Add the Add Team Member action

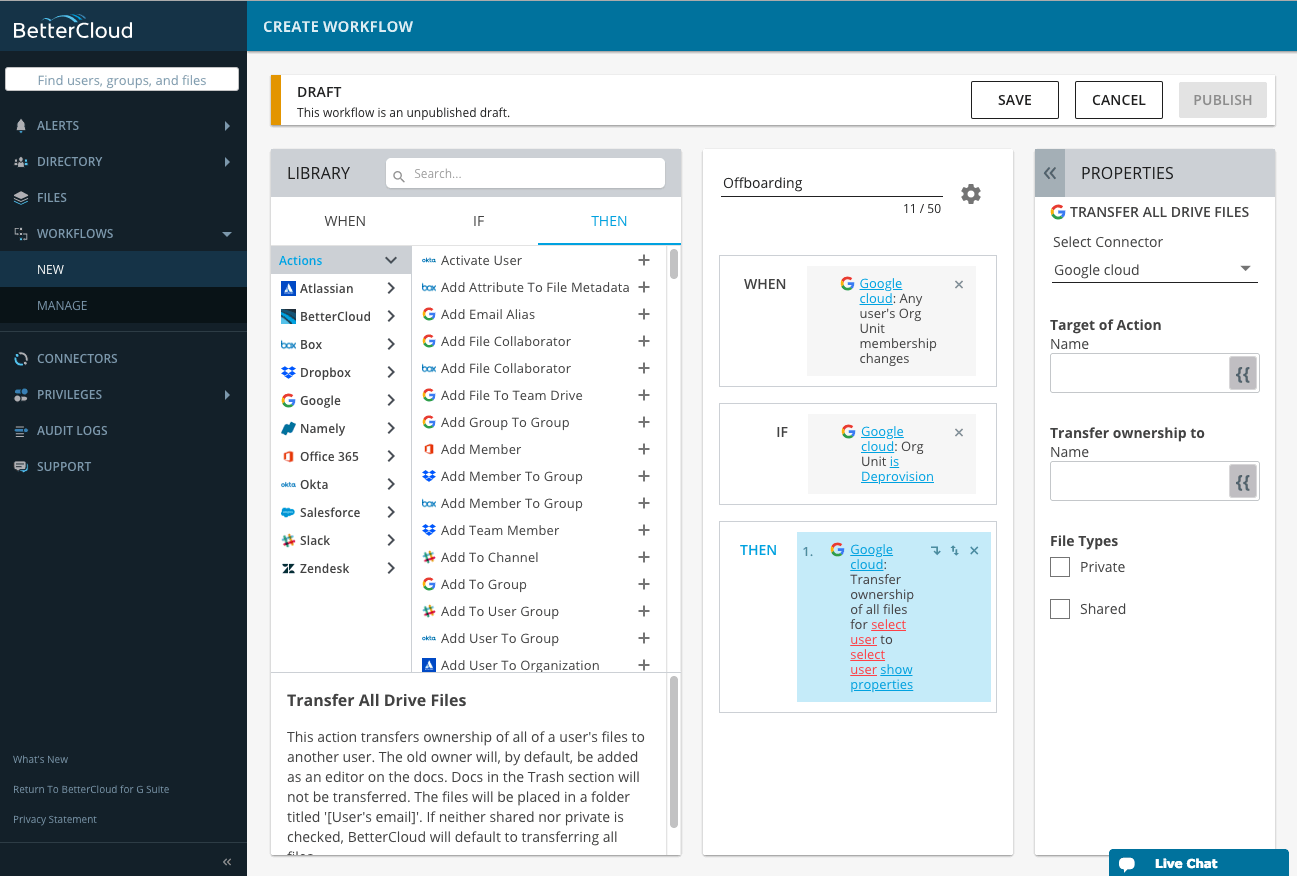644,530
